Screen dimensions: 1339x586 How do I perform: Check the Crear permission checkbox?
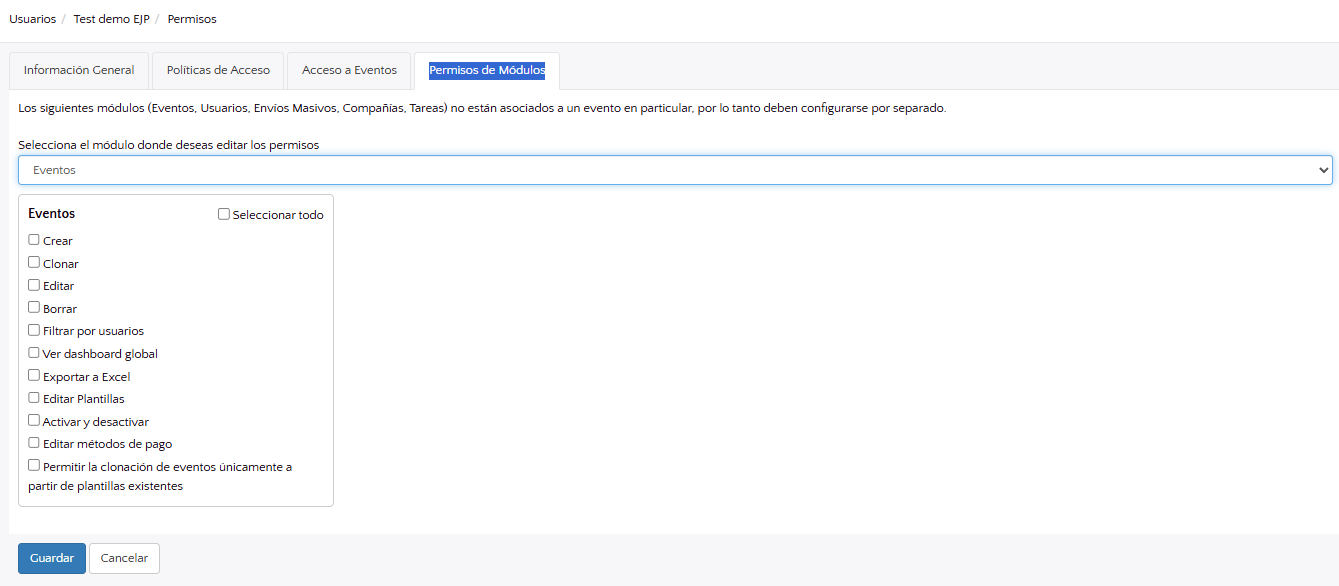pos(34,240)
